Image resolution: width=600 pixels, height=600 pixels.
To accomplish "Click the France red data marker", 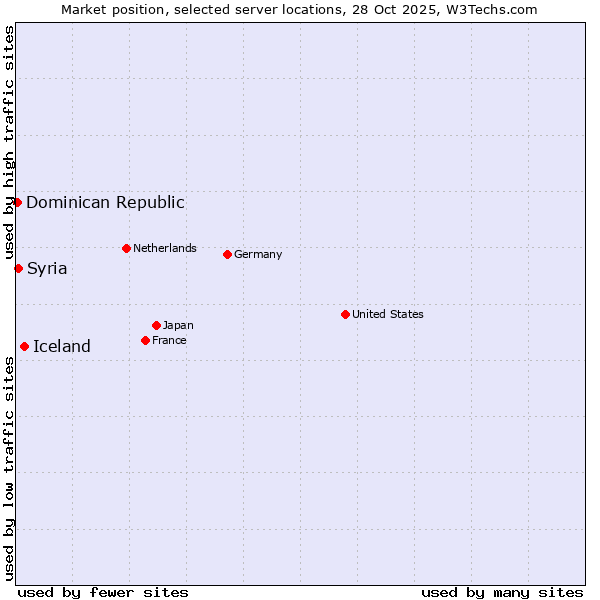I will click(145, 340).
